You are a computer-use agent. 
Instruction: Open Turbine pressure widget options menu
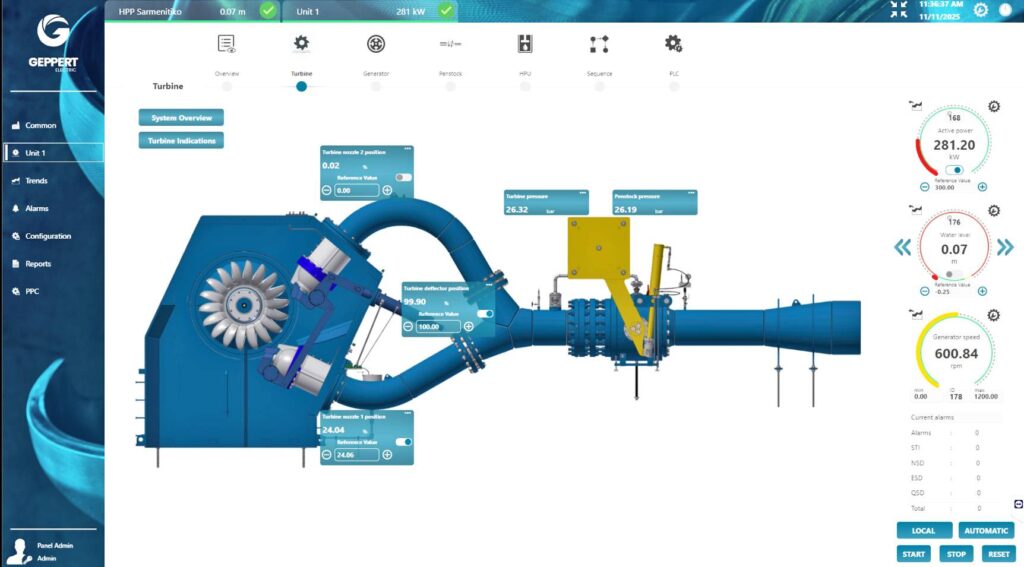pos(582,193)
